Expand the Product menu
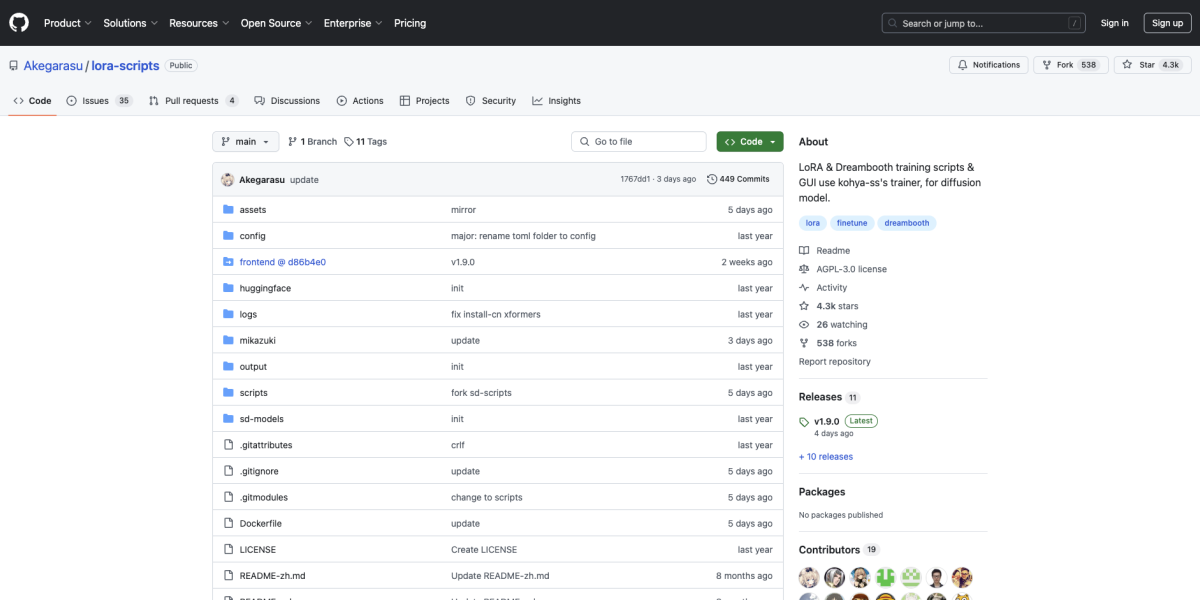 [x=67, y=23]
